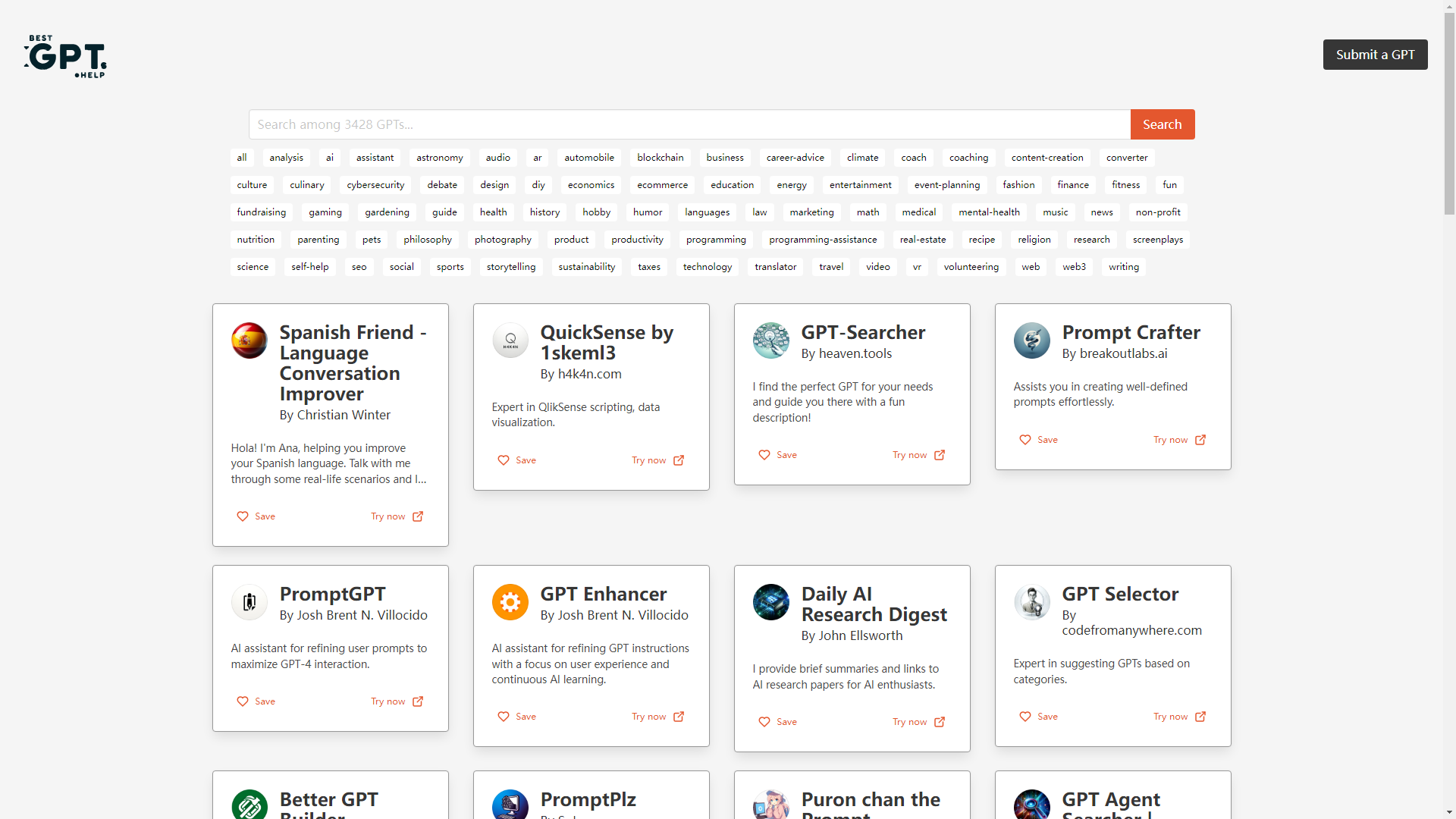Click the orange gear GPT Enhancer avatar
Screen dimensions: 1456x819
(510, 602)
